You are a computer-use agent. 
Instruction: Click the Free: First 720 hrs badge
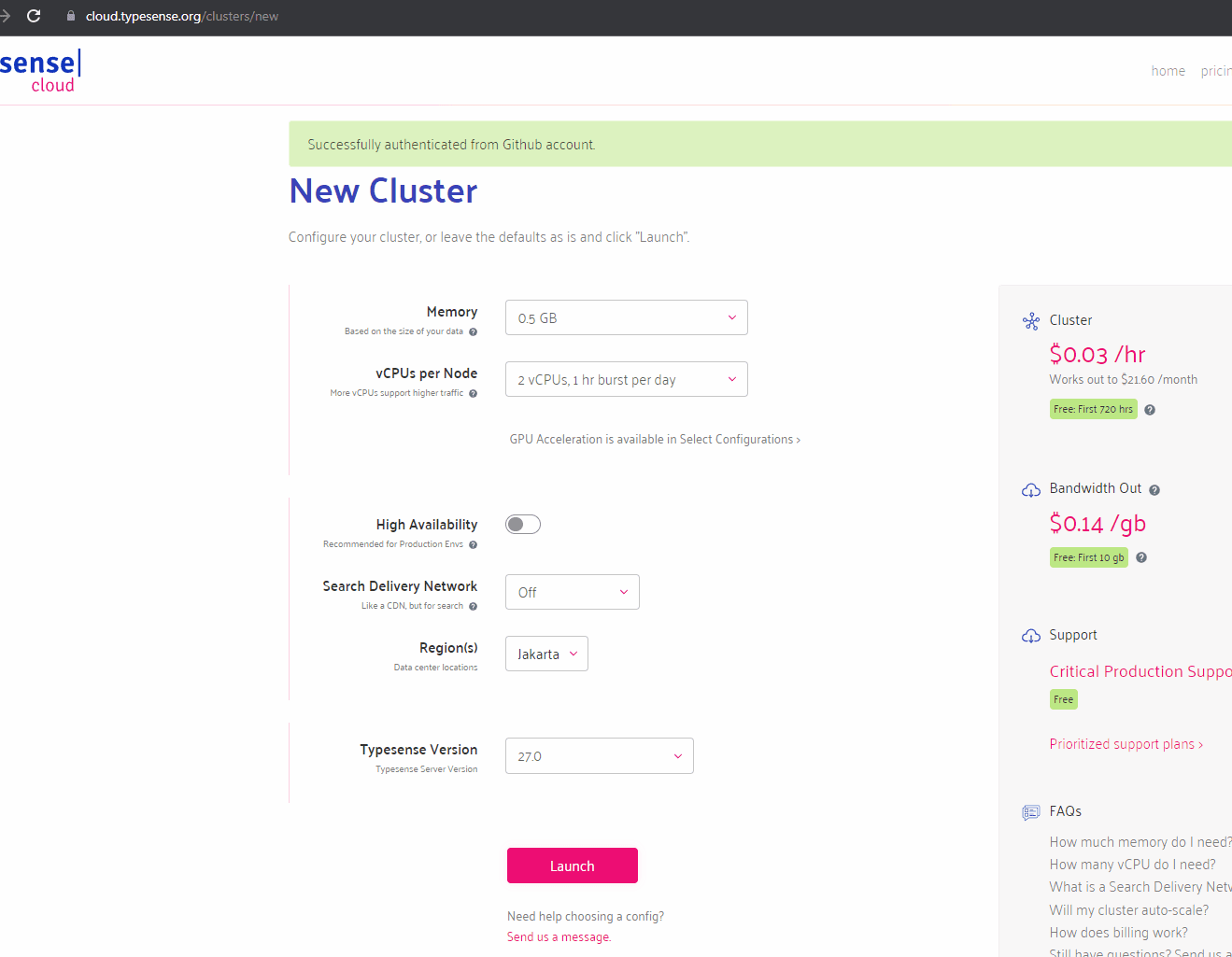[x=1093, y=409]
